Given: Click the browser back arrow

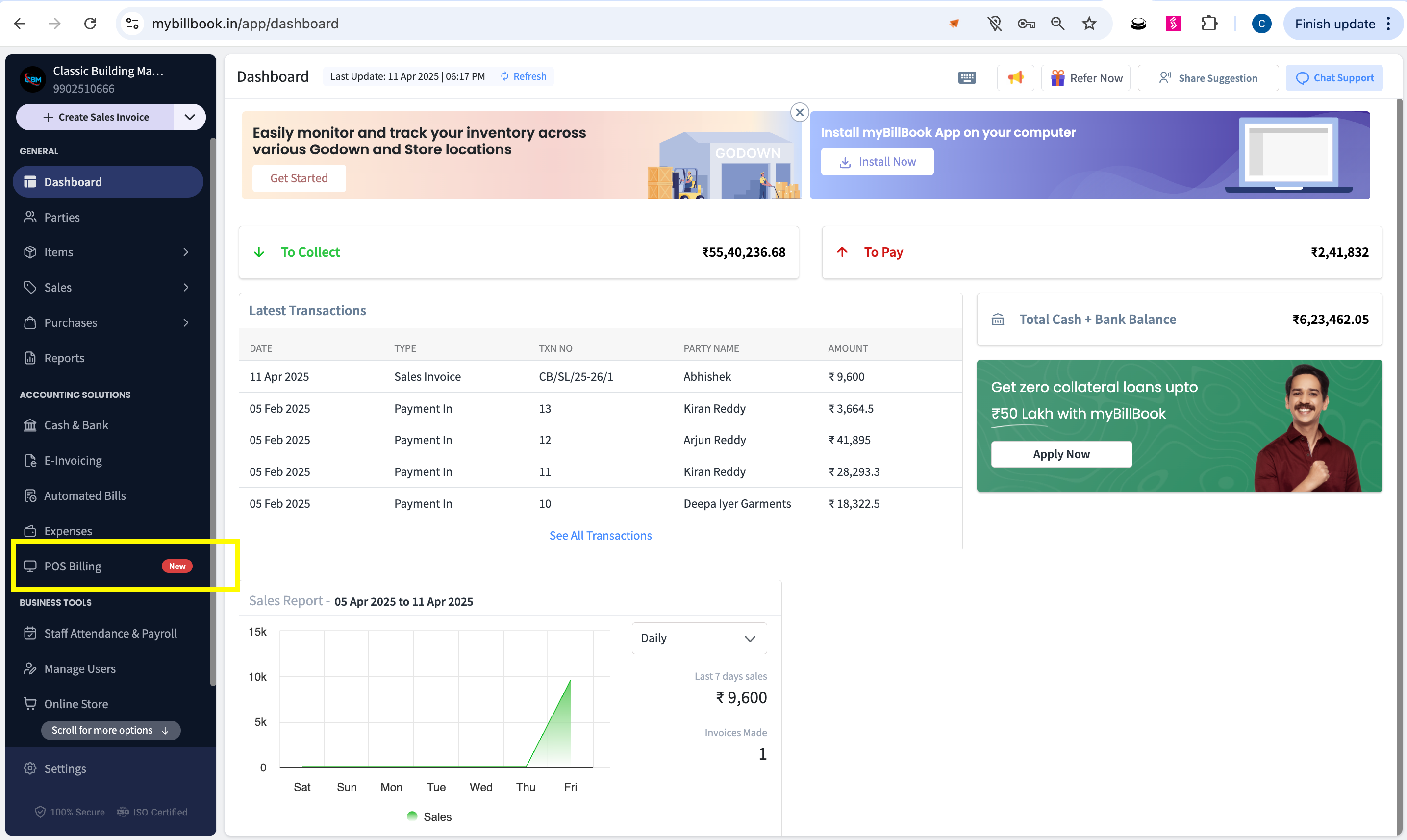Looking at the screenshot, I should point(20,23).
